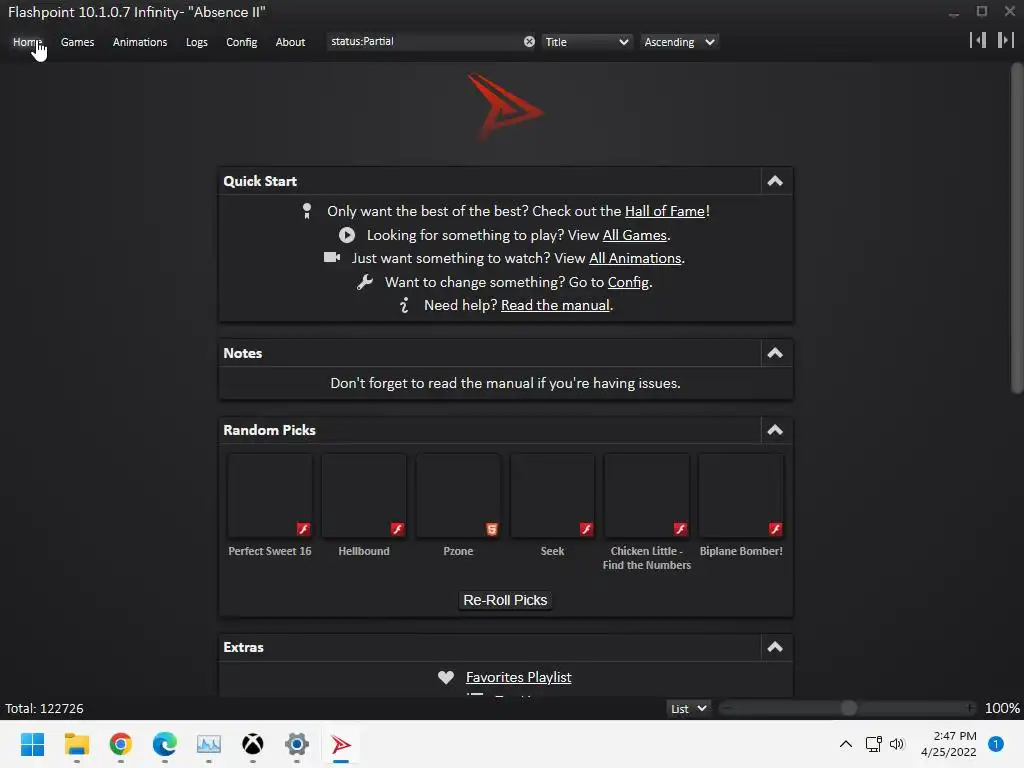Collapse the Quick Start section
The width and height of the screenshot is (1024, 768).
click(x=775, y=181)
